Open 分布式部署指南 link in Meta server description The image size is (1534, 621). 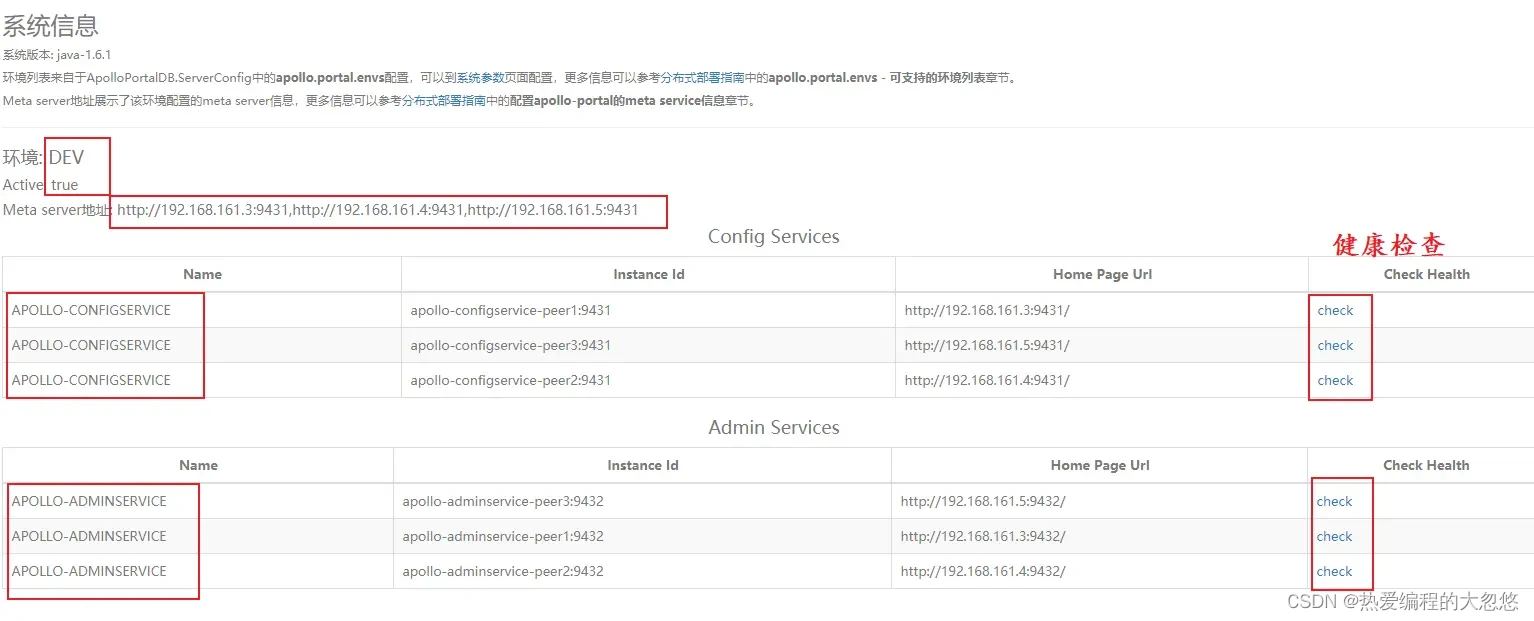[x=444, y=101]
